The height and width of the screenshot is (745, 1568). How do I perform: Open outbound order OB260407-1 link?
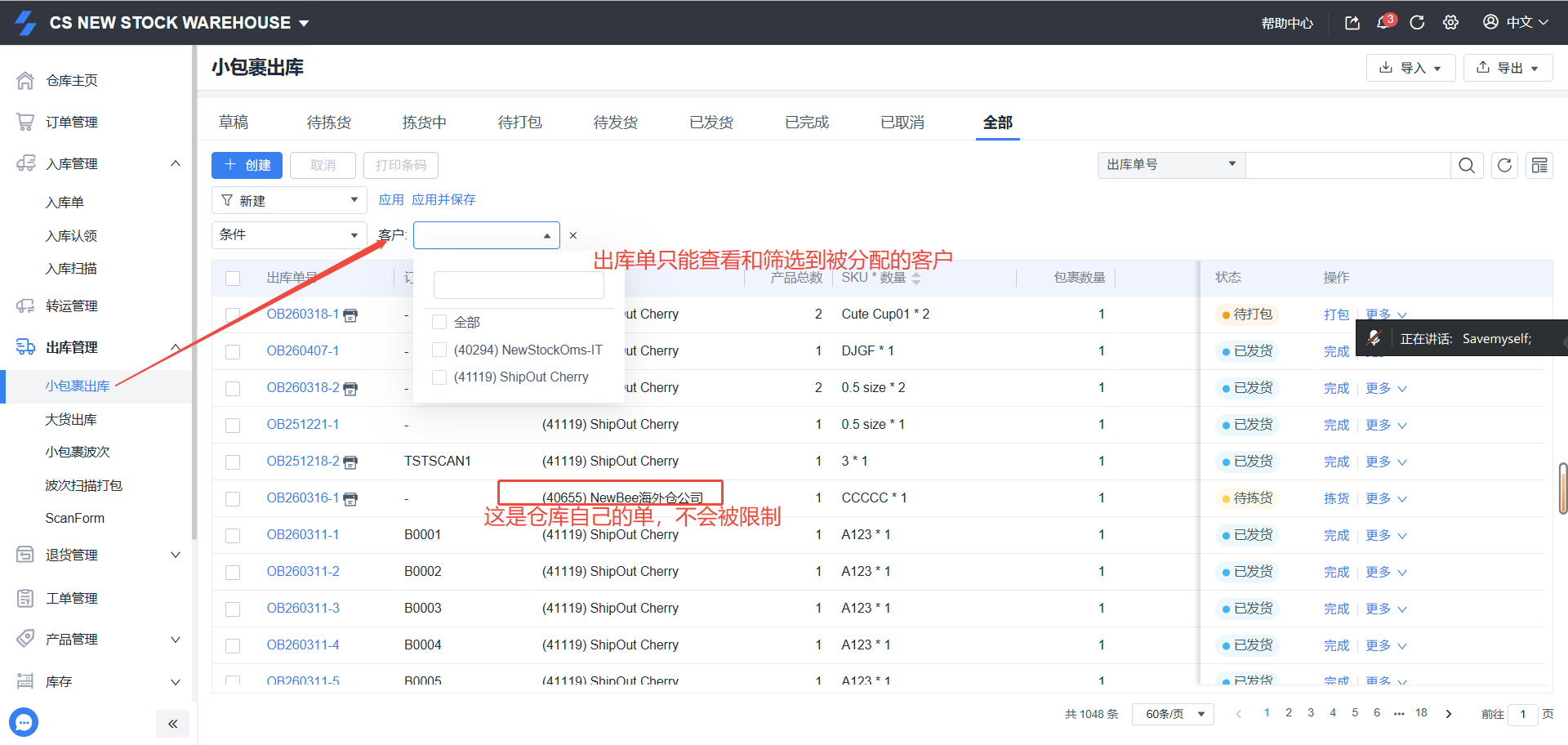pos(302,350)
